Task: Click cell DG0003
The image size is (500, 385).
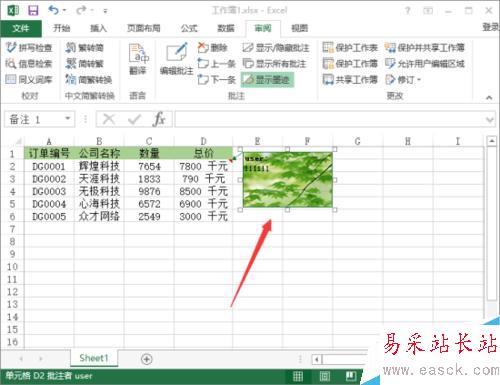Action: (49, 191)
